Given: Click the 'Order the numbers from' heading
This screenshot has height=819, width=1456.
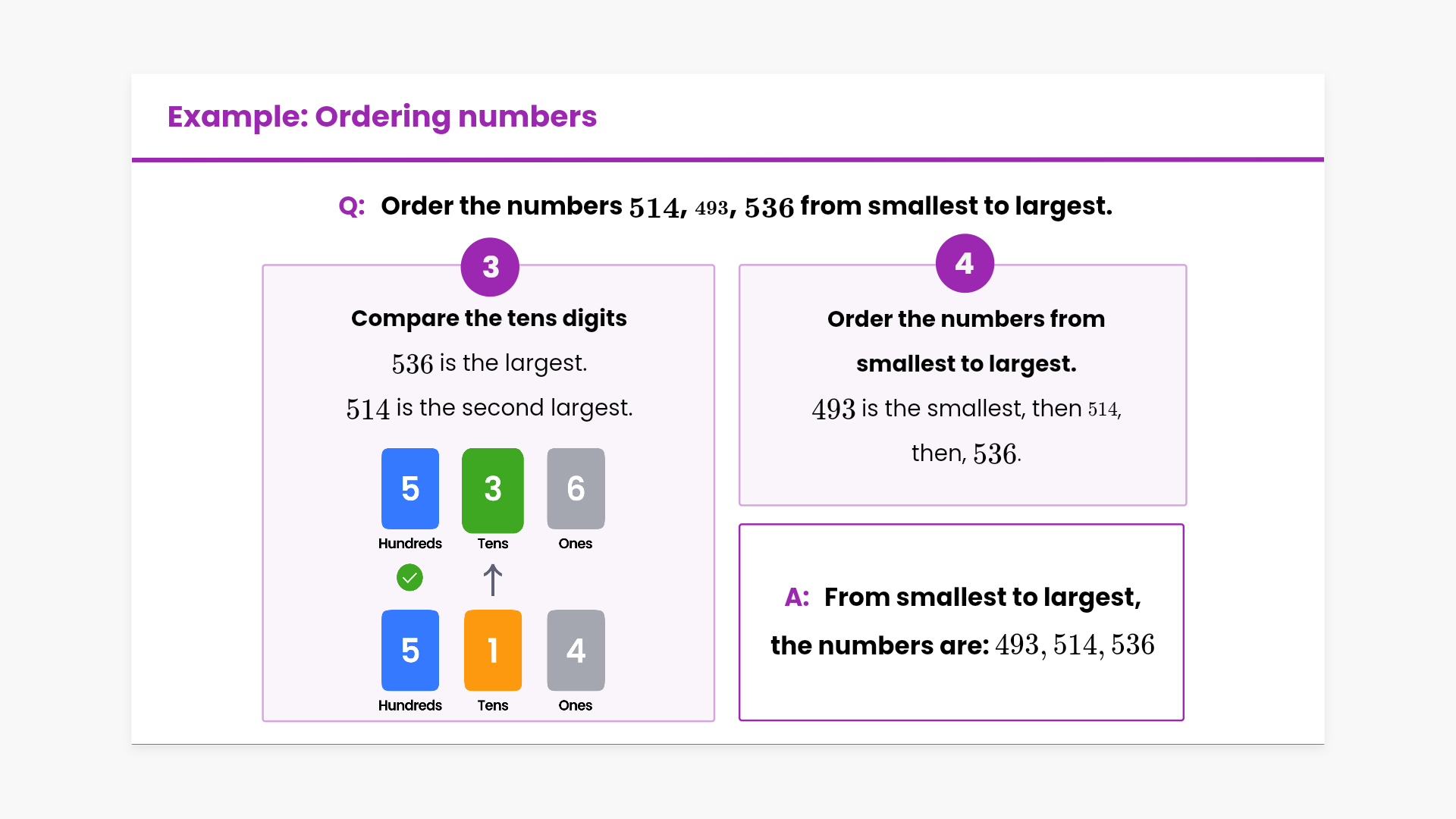Looking at the screenshot, I should tap(966, 319).
